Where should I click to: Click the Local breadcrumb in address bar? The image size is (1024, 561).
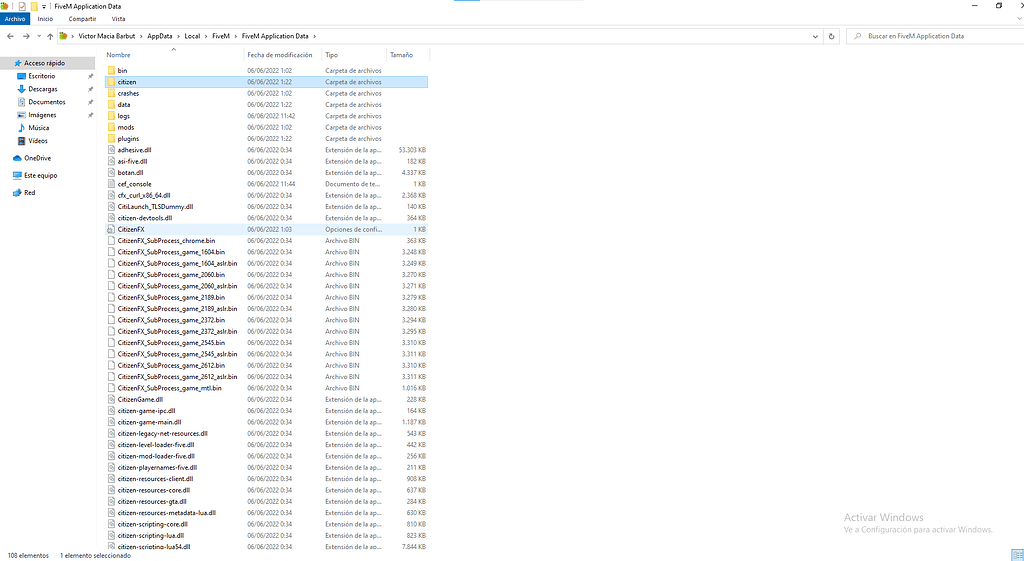(192, 36)
